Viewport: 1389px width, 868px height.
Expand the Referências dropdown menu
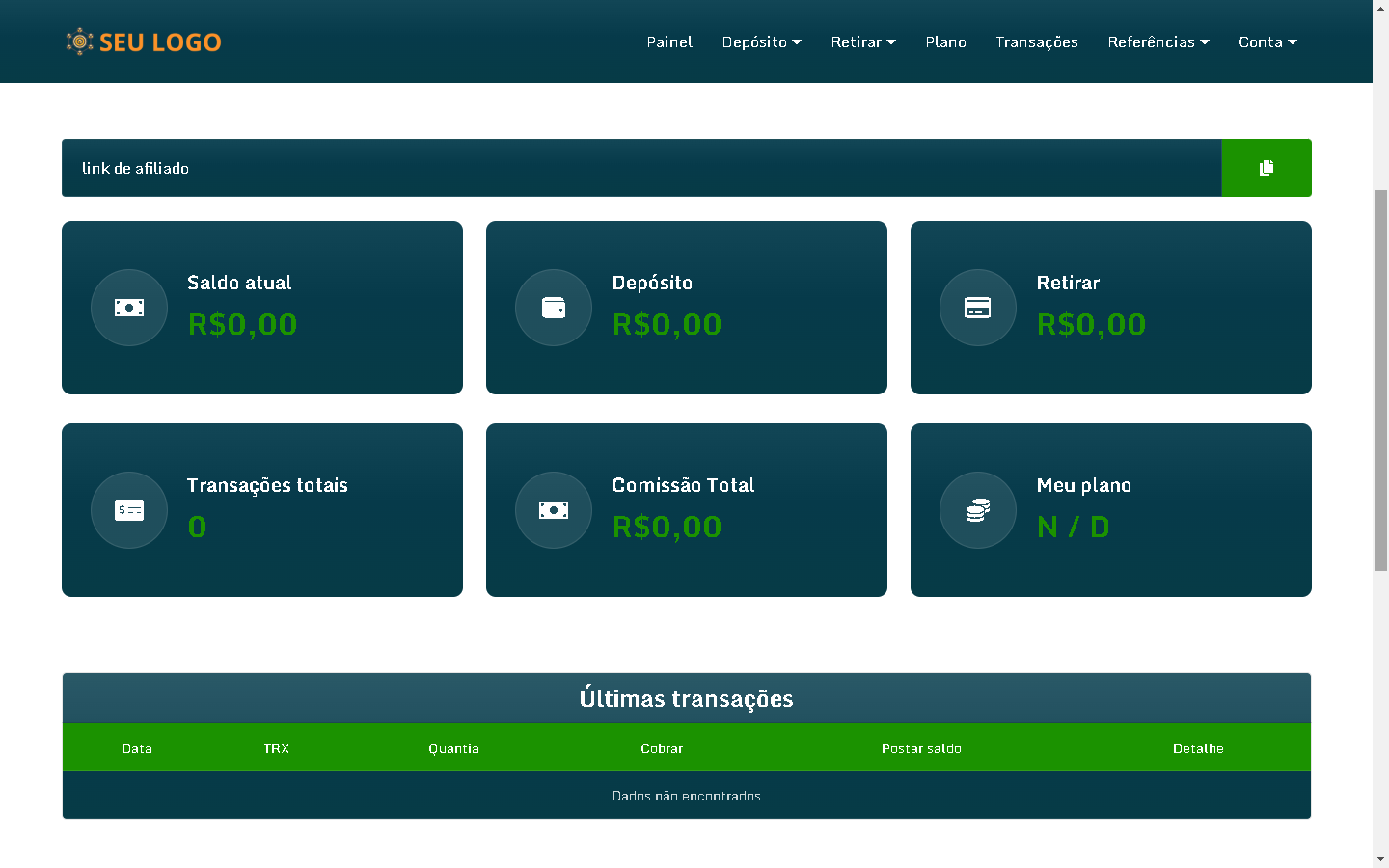click(1157, 42)
